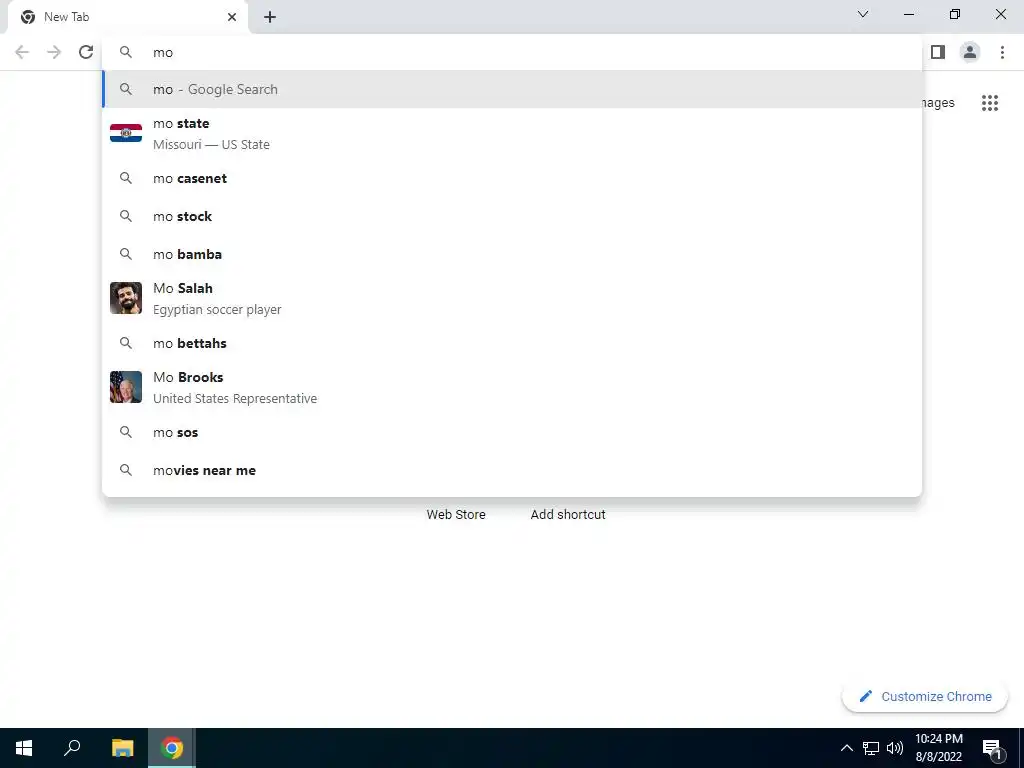Open Chrome's three-dot menu
Viewport: 1024px width, 768px height.
coord(1002,52)
